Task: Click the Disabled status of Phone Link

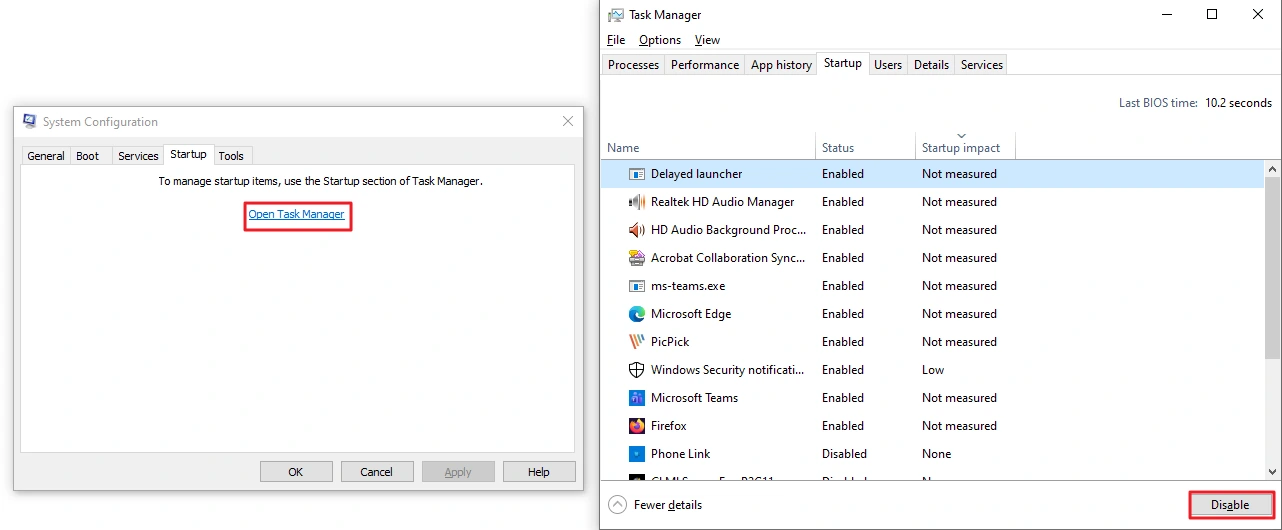Action: pyautogui.click(x=844, y=454)
